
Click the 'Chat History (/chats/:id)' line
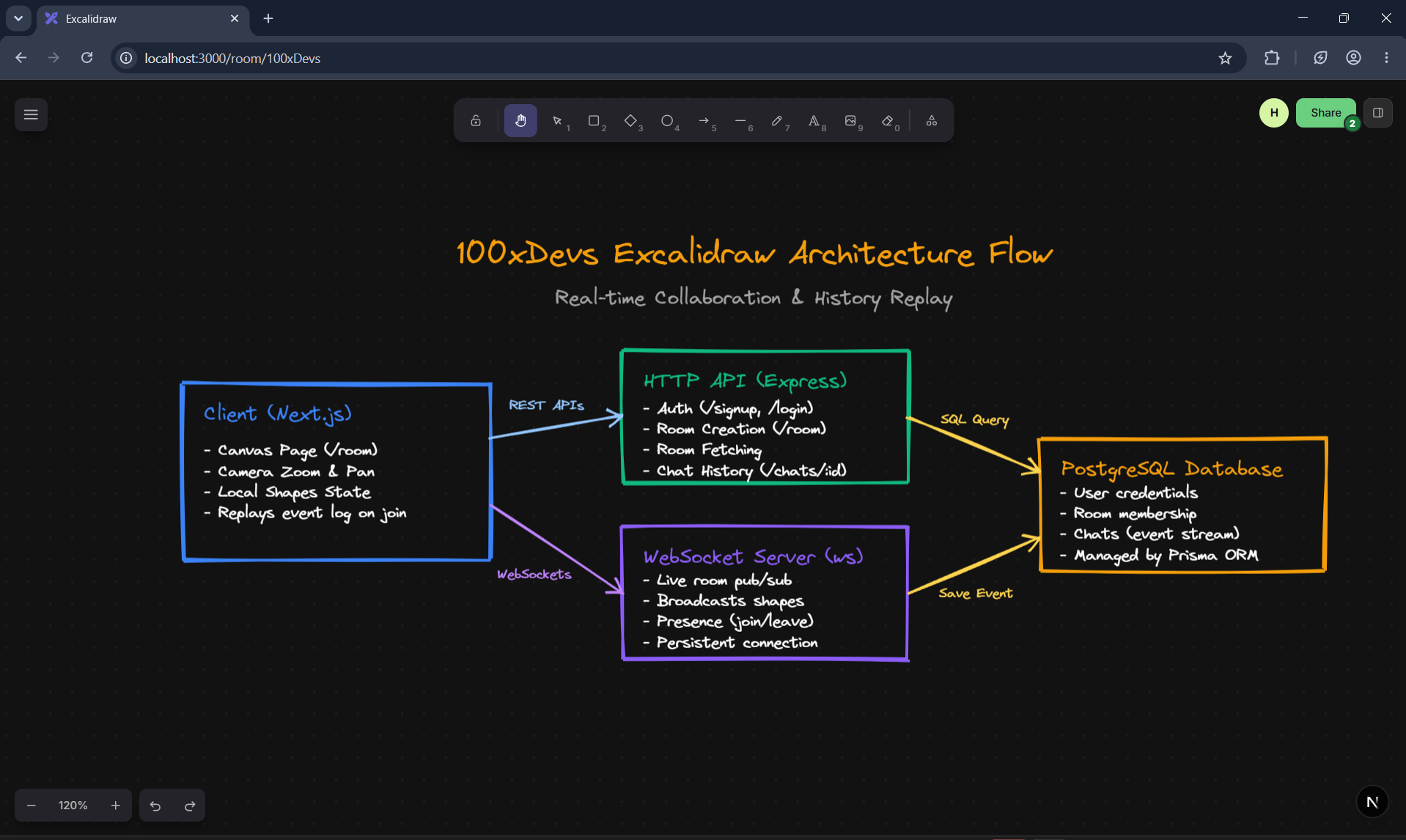pos(745,471)
